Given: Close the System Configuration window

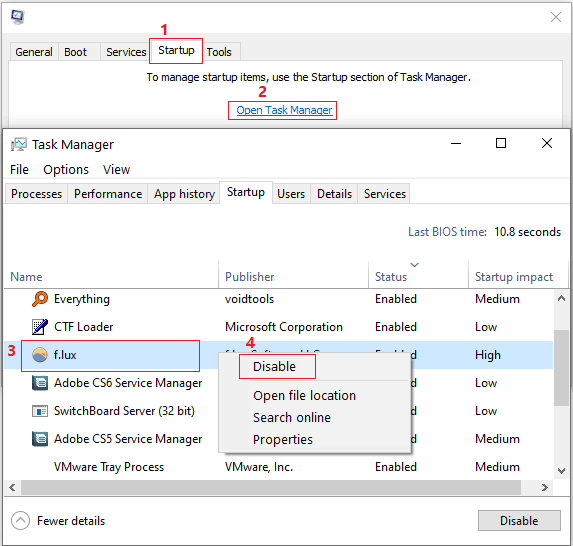Looking at the screenshot, I should (556, 17).
